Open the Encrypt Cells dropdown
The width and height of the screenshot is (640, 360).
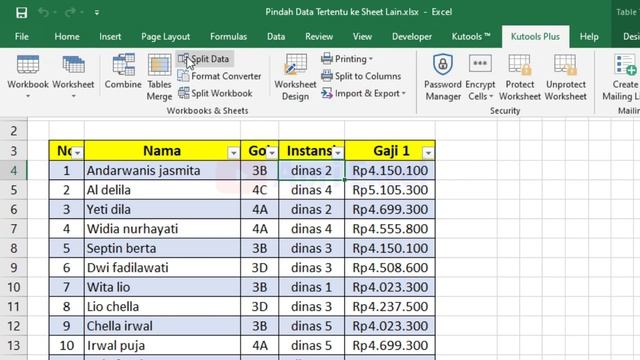tap(480, 78)
